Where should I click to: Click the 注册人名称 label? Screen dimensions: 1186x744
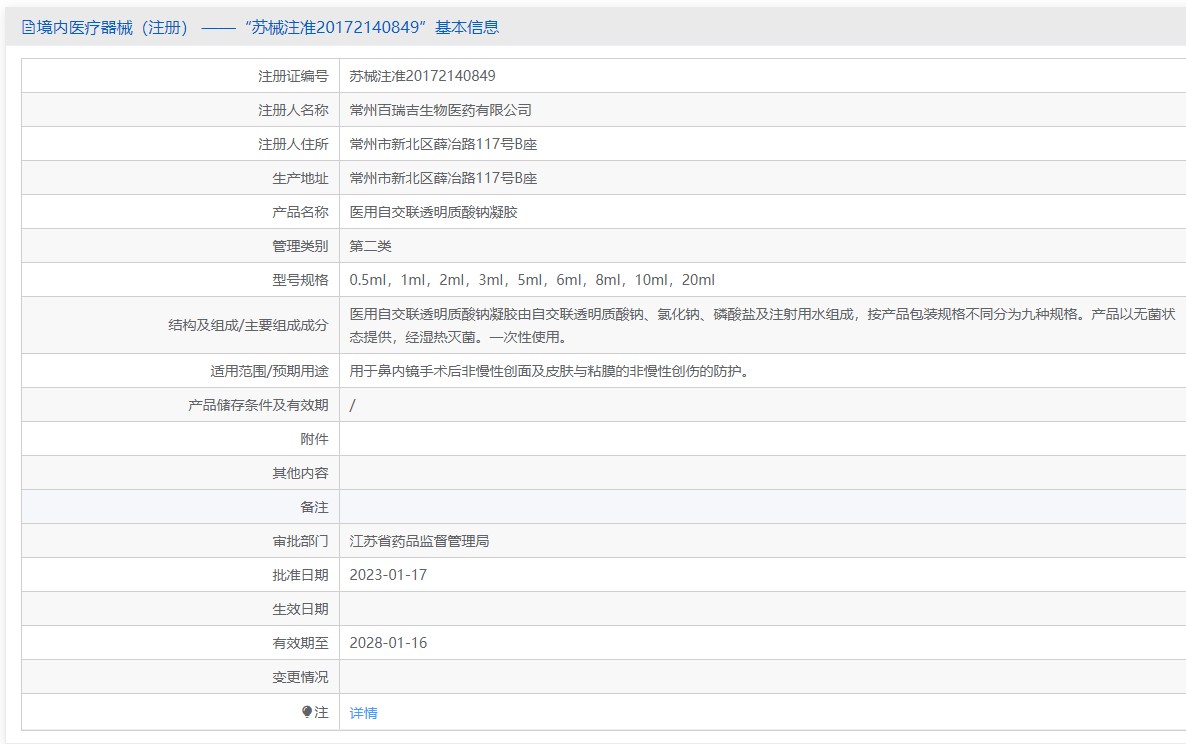click(293, 110)
